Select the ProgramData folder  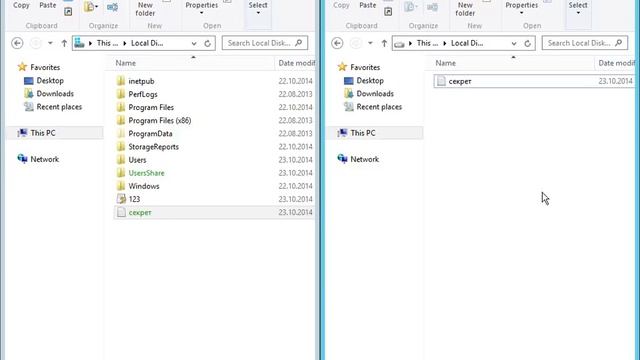click(150, 133)
